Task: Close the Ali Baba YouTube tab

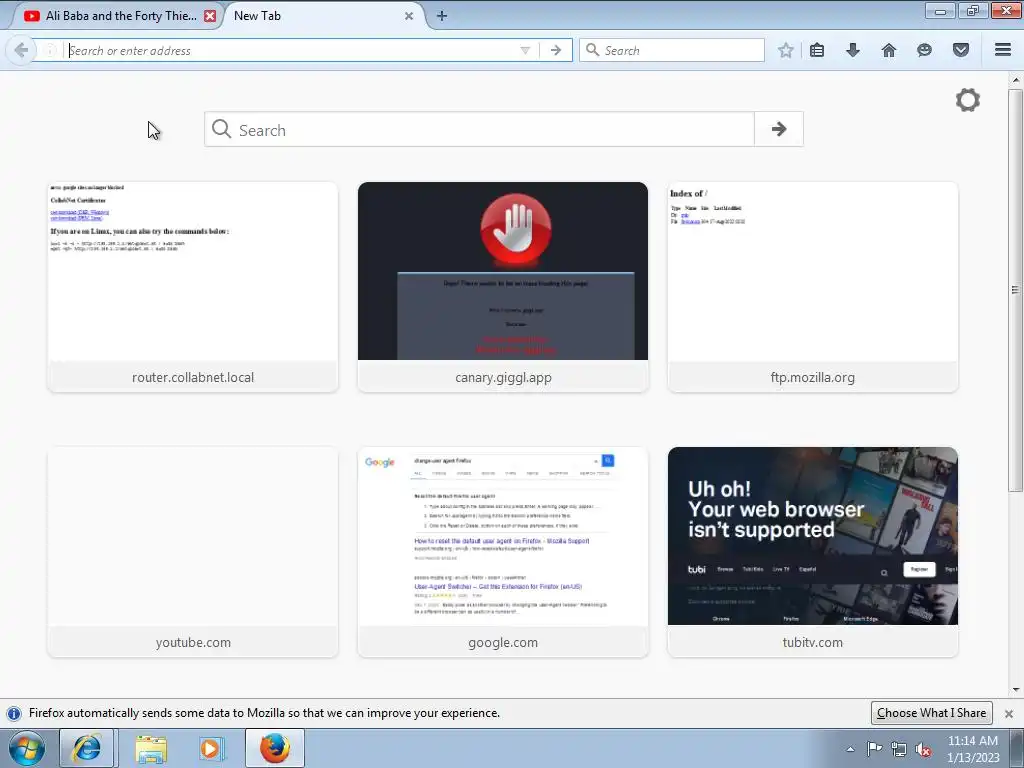Action: coord(210,16)
